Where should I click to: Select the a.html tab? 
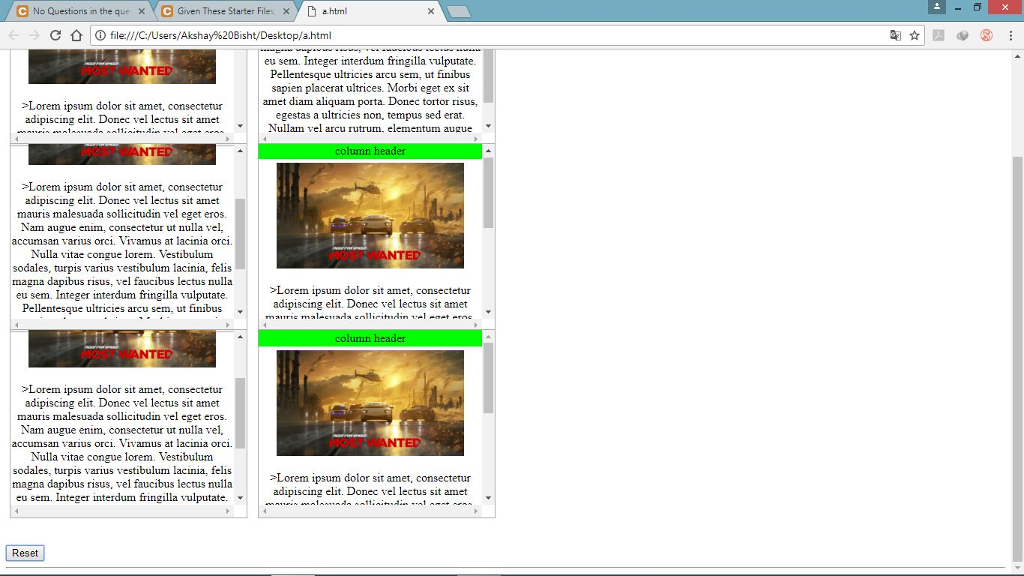(x=370, y=11)
